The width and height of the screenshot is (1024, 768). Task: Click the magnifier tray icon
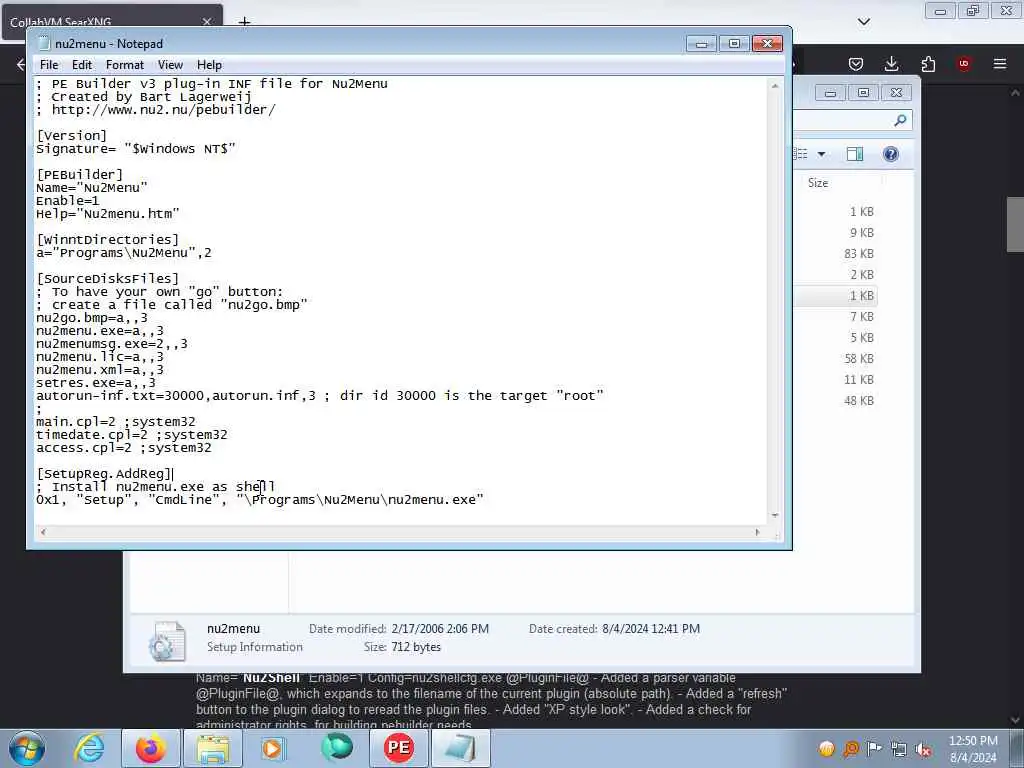tap(851, 748)
